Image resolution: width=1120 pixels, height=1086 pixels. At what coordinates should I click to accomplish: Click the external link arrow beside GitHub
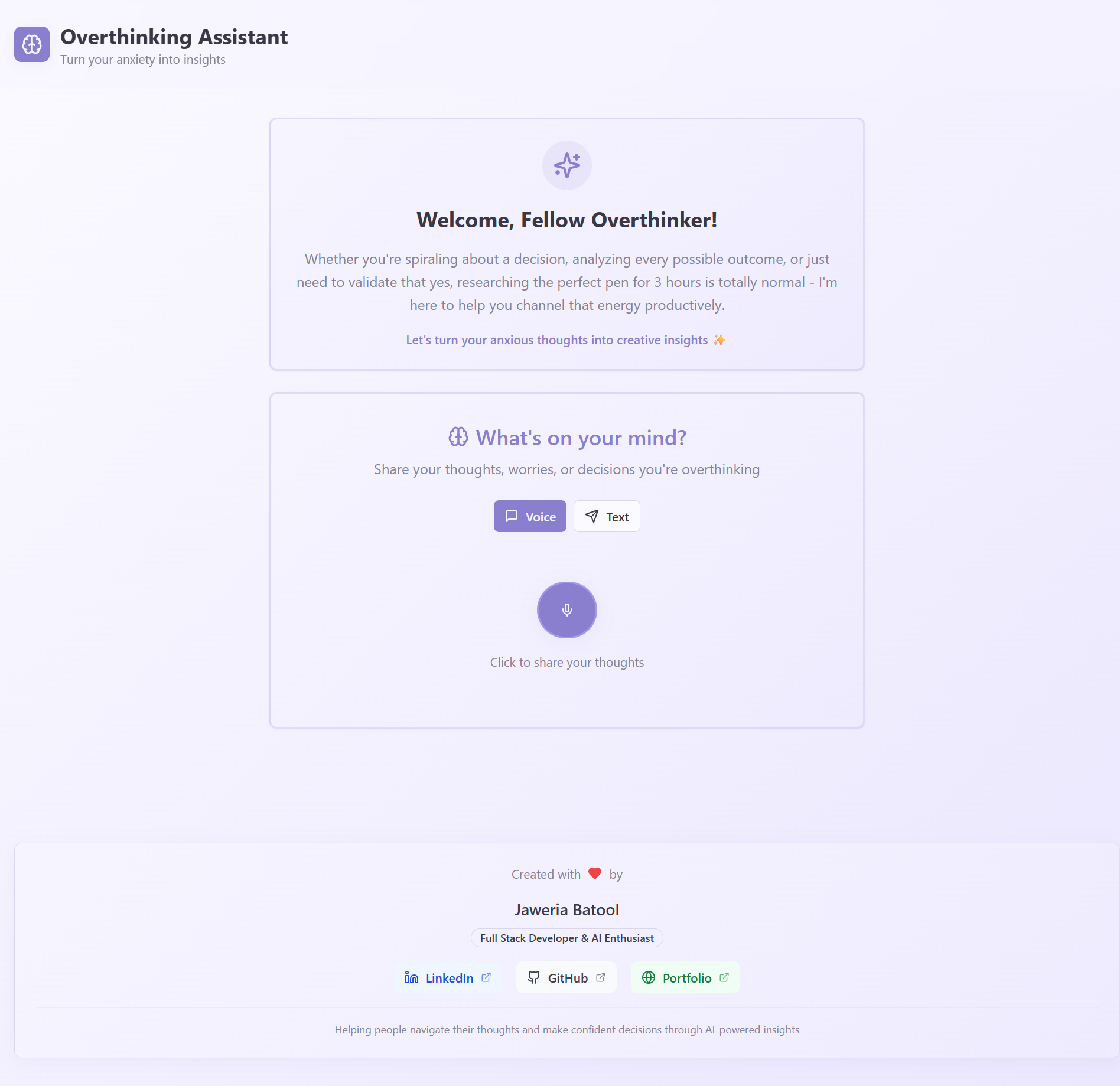pyautogui.click(x=601, y=977)
